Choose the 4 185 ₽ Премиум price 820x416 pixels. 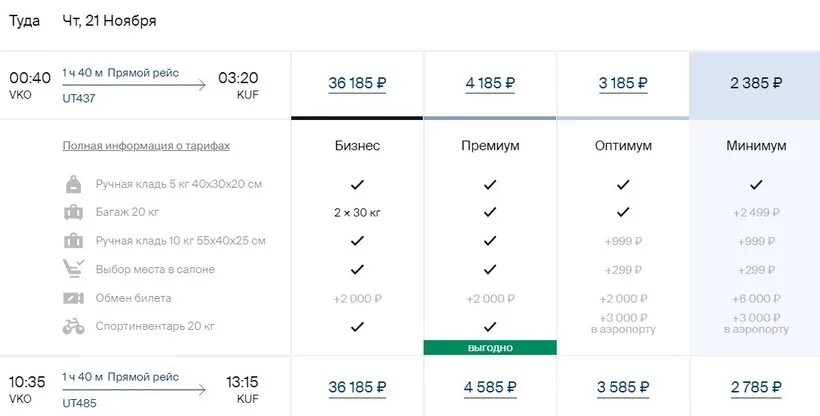[490, 84]
